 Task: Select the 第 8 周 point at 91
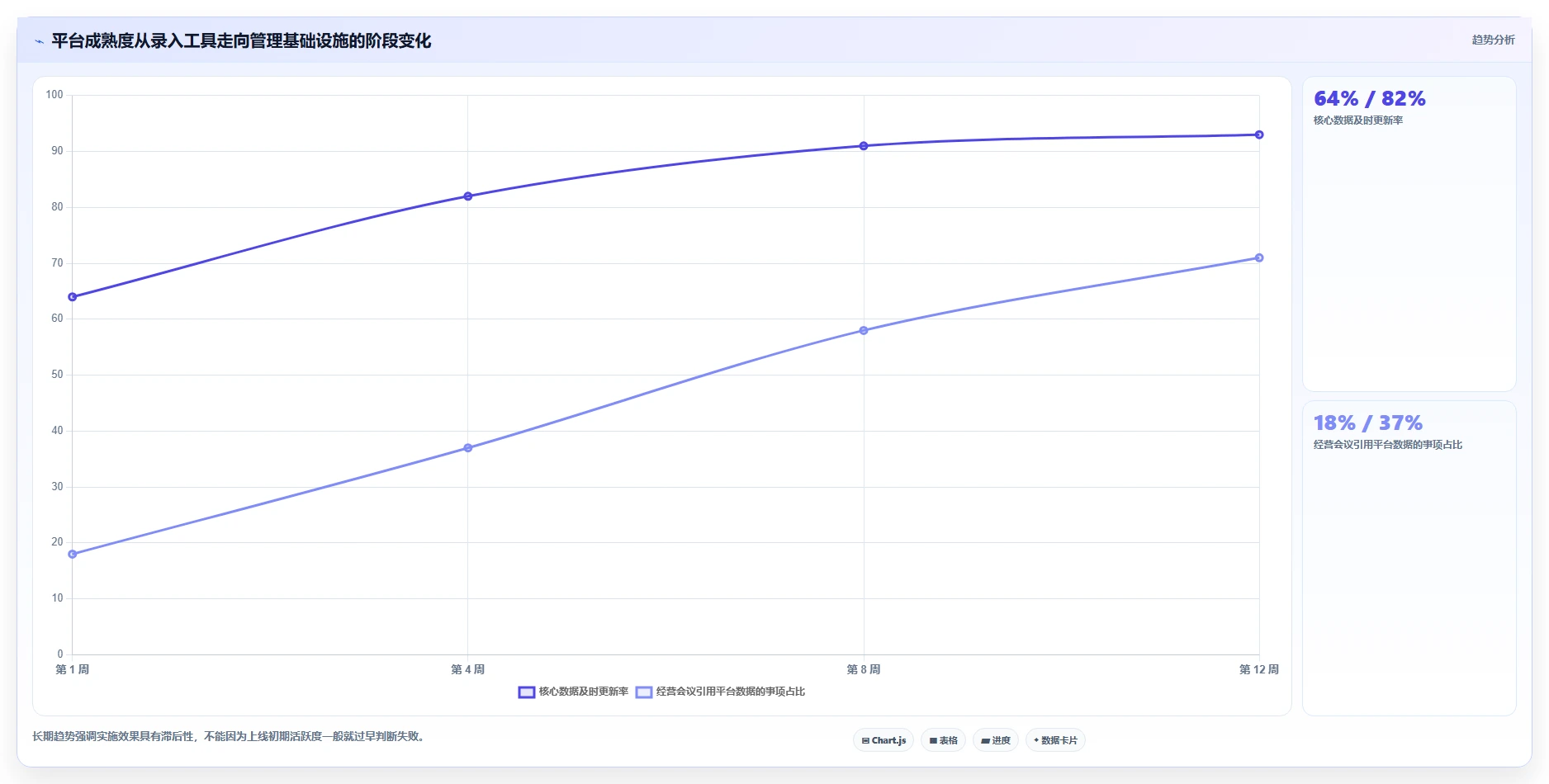point(864,146)
